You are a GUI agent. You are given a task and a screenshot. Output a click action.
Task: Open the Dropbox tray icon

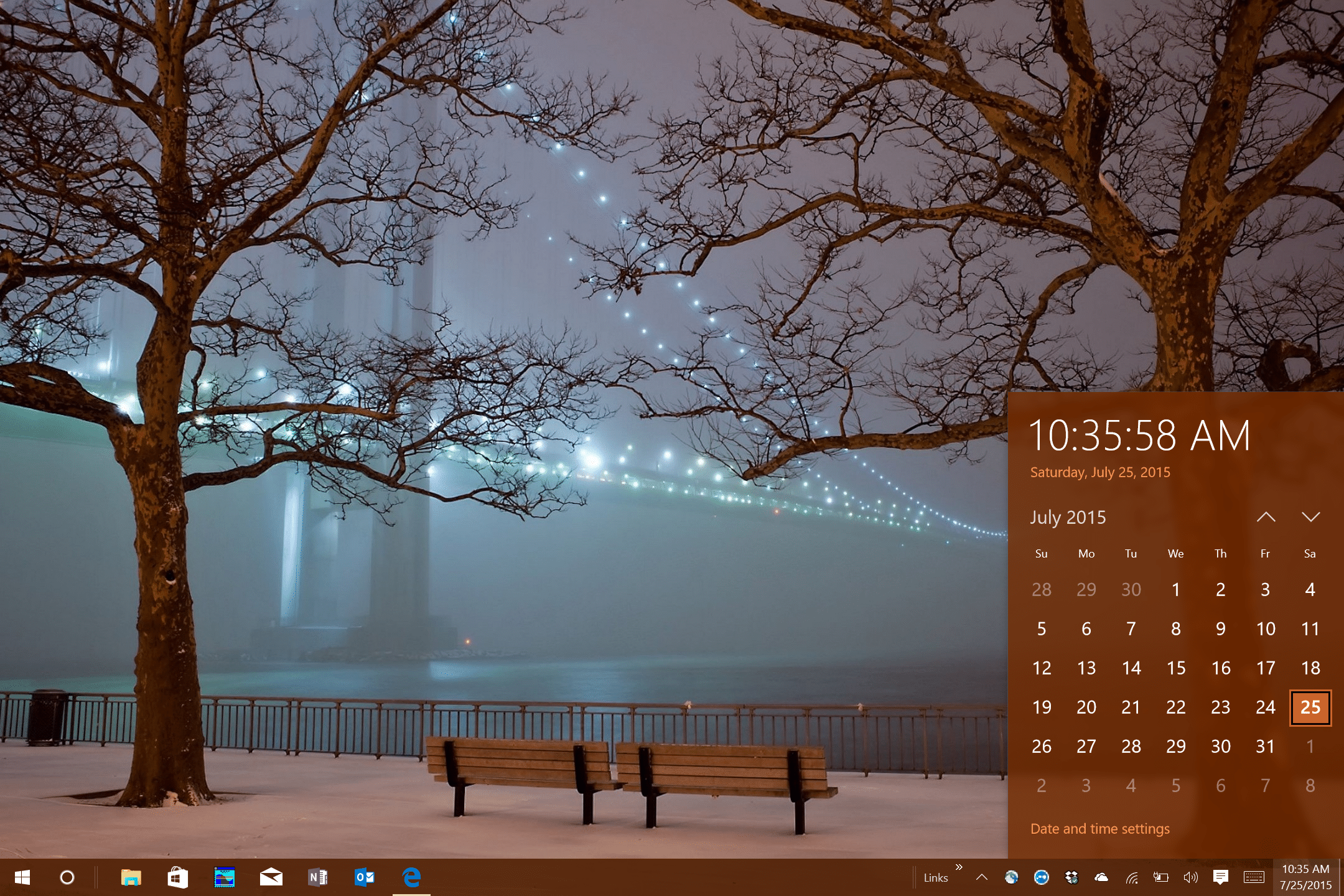pyautogui.click(x=1071, y=877)
